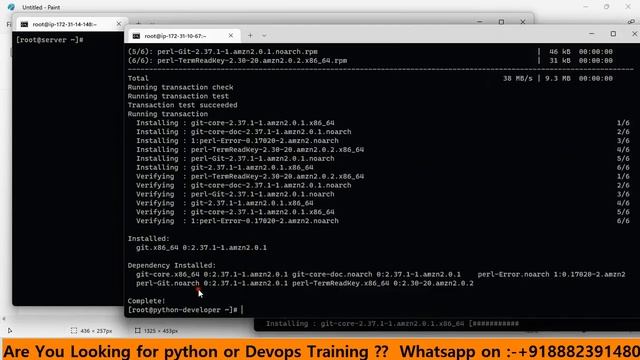Close the Paint window
Screen dimensions: 640x360
click(628, 7)
